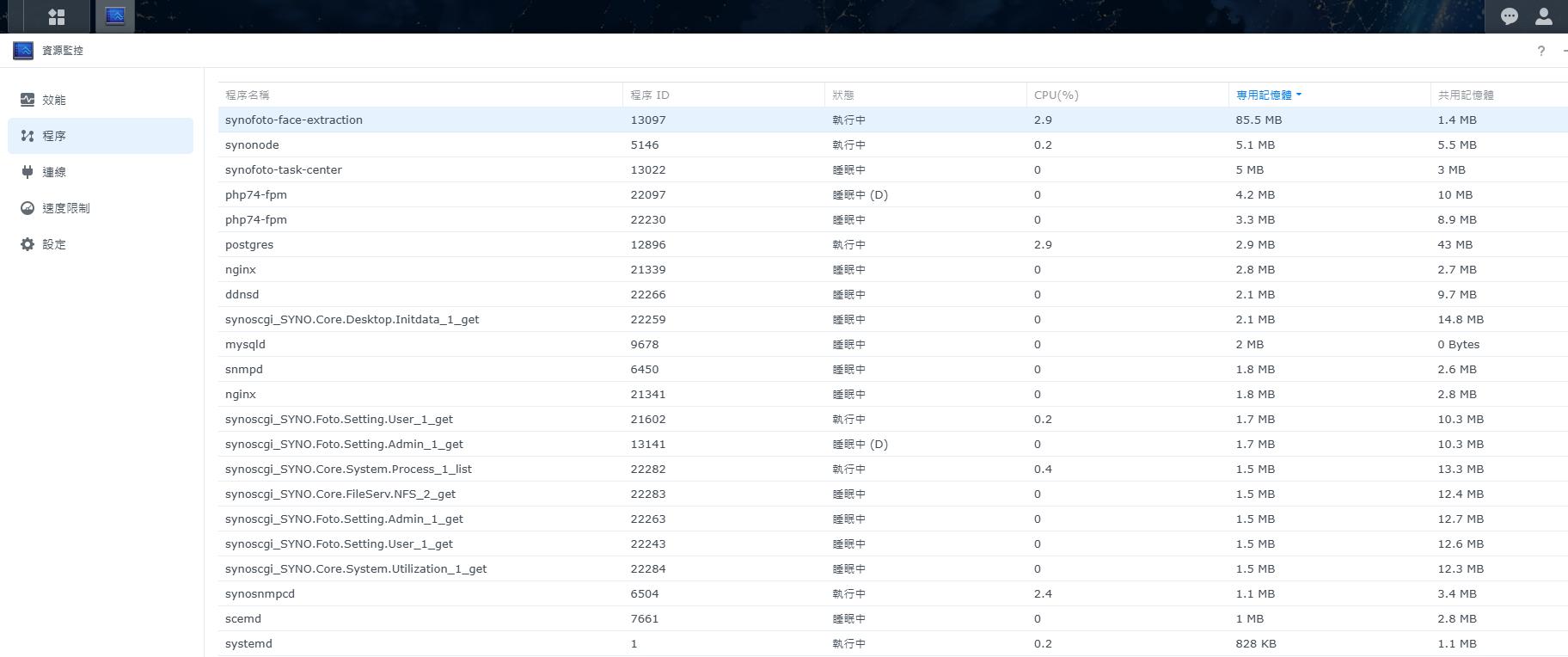The height and width of the screenshot is (657, 1568).
Task: Sort by CPU(%) column header
Action: coord(1128,95)
